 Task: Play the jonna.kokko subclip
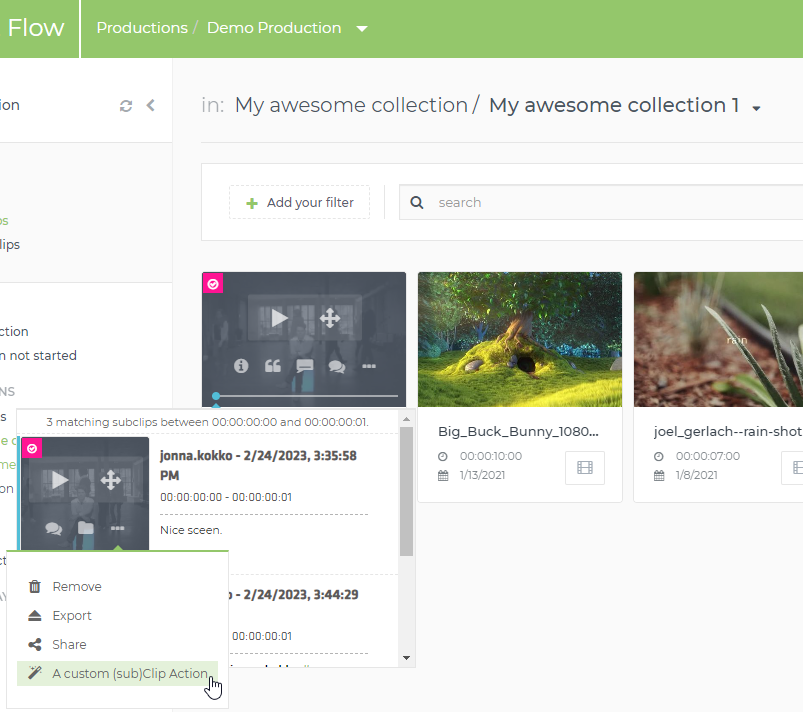[59, 480]
